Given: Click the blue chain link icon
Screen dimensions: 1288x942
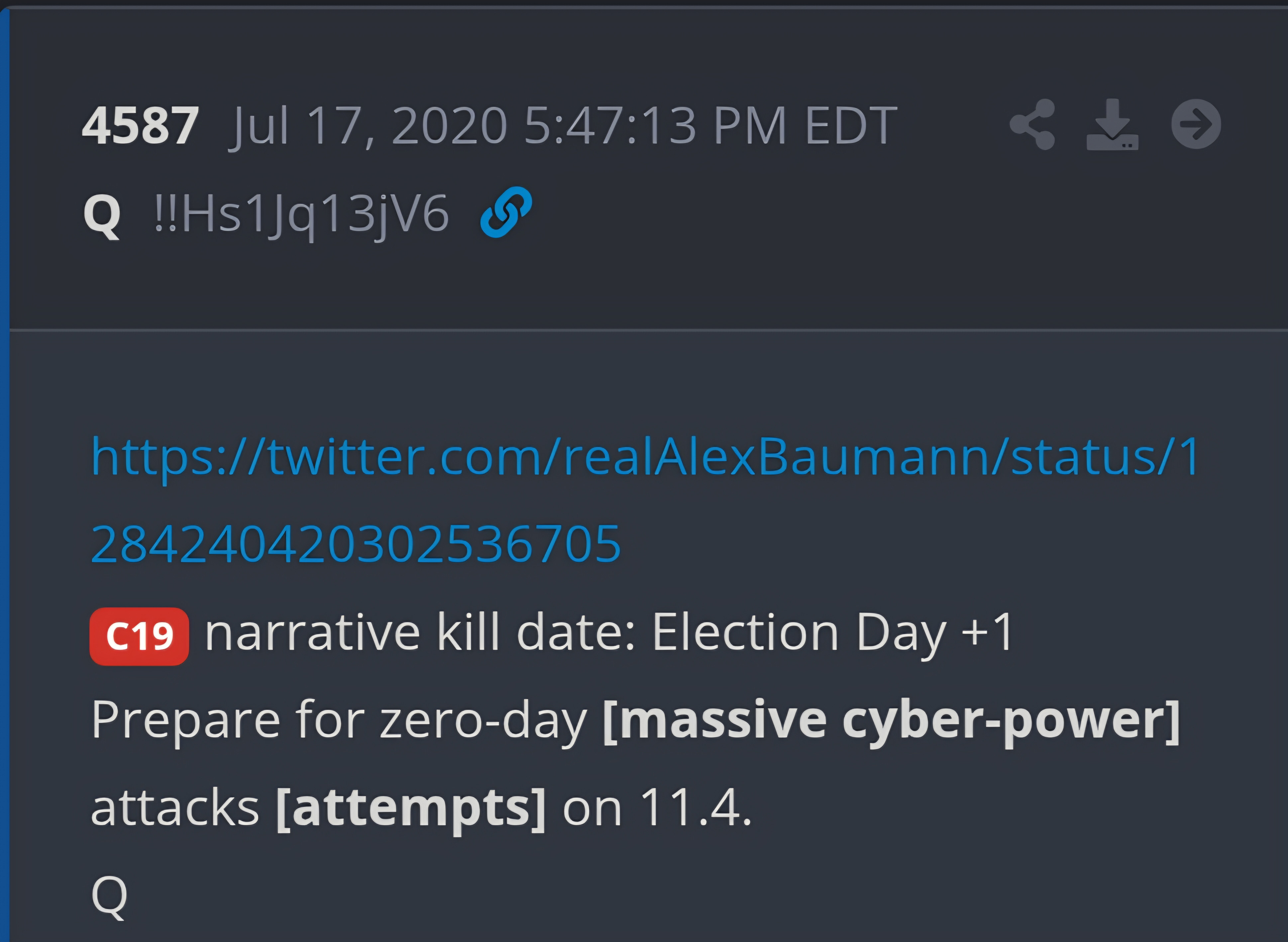Looking at the screenshot, I should click(506, 212).
